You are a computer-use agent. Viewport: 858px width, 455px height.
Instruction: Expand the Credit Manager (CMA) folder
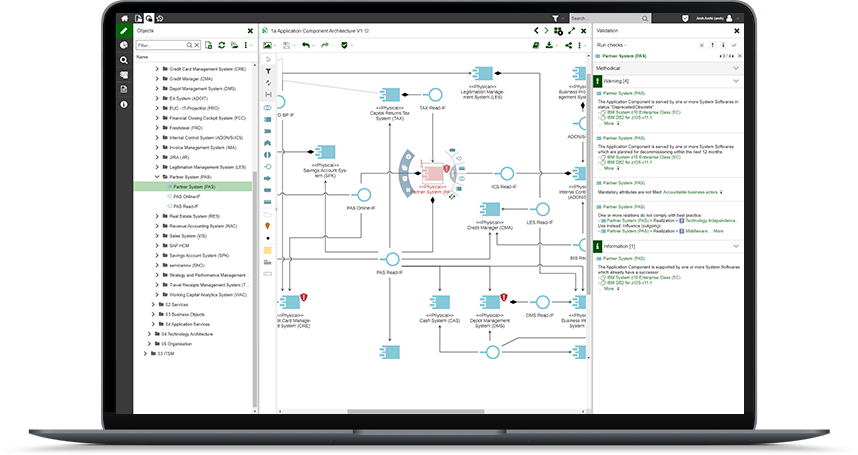pos(156,79)
